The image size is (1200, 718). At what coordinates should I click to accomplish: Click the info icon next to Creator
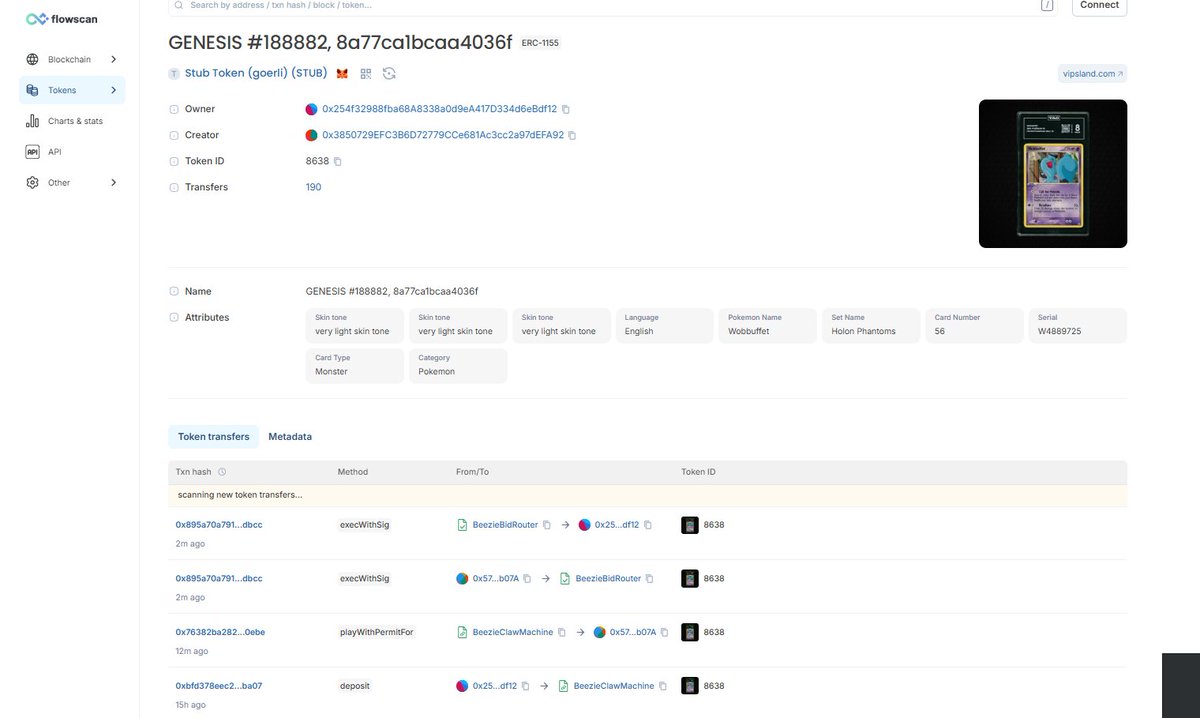174,135
